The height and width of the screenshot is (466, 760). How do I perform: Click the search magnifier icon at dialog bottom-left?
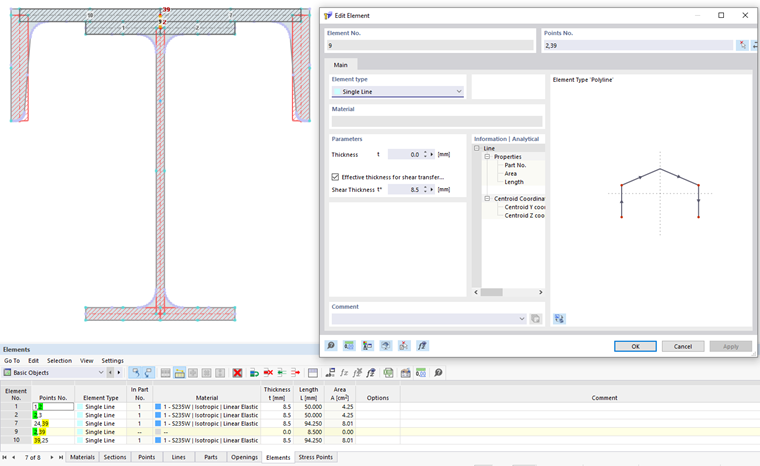pos(331,346)
